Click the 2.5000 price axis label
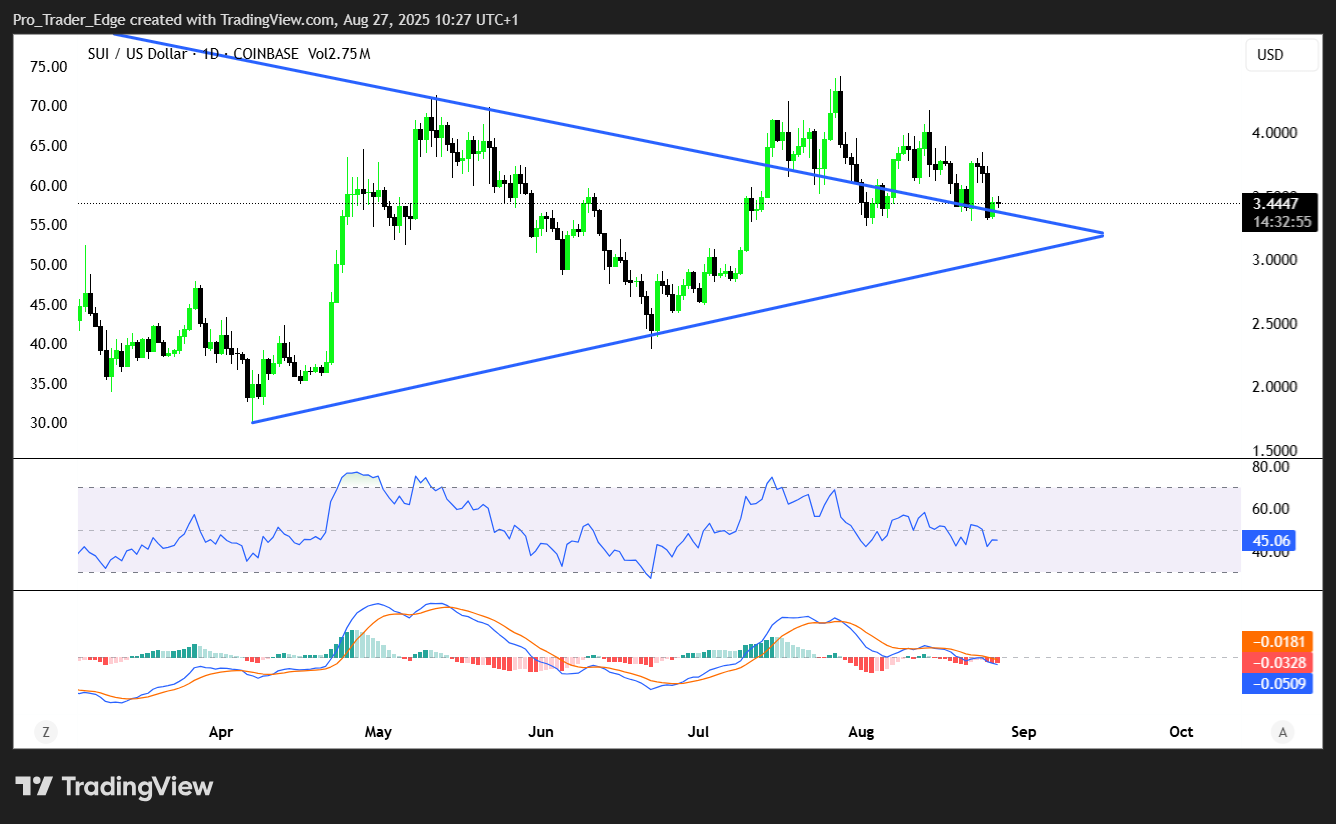The width and height of the screenshot is (1336, 824). [x=1275, y=324]
